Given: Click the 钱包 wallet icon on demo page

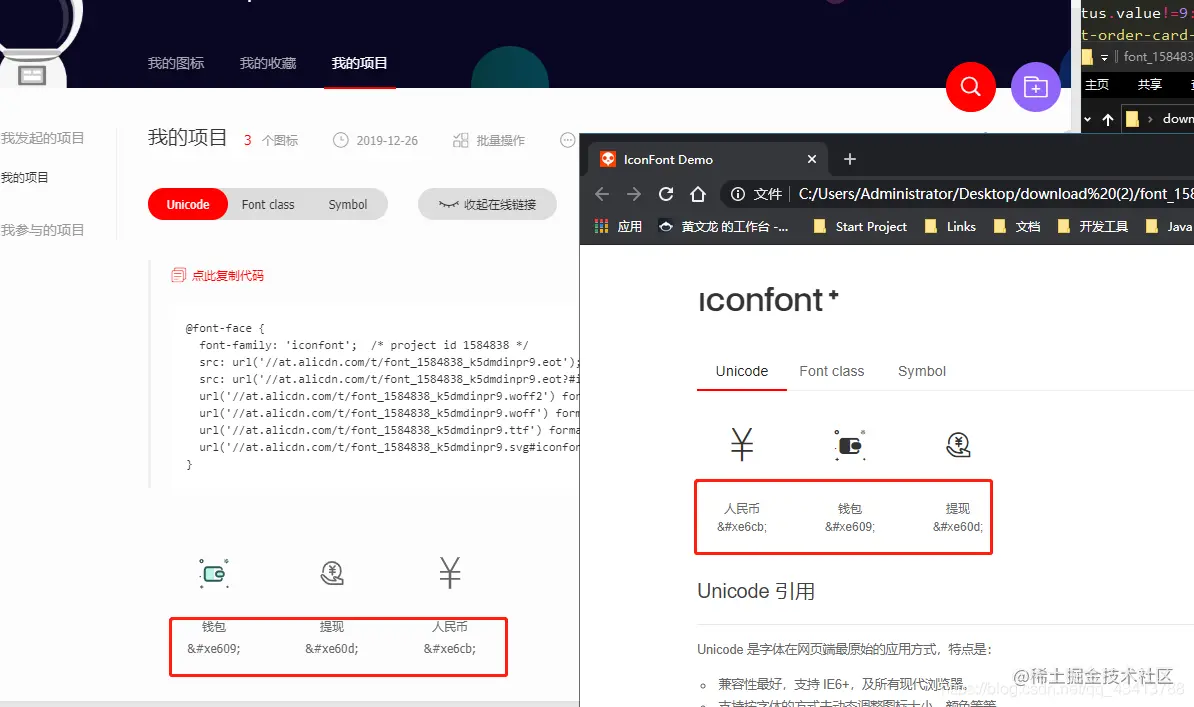Looking at the screenshot, I should 849,444.
